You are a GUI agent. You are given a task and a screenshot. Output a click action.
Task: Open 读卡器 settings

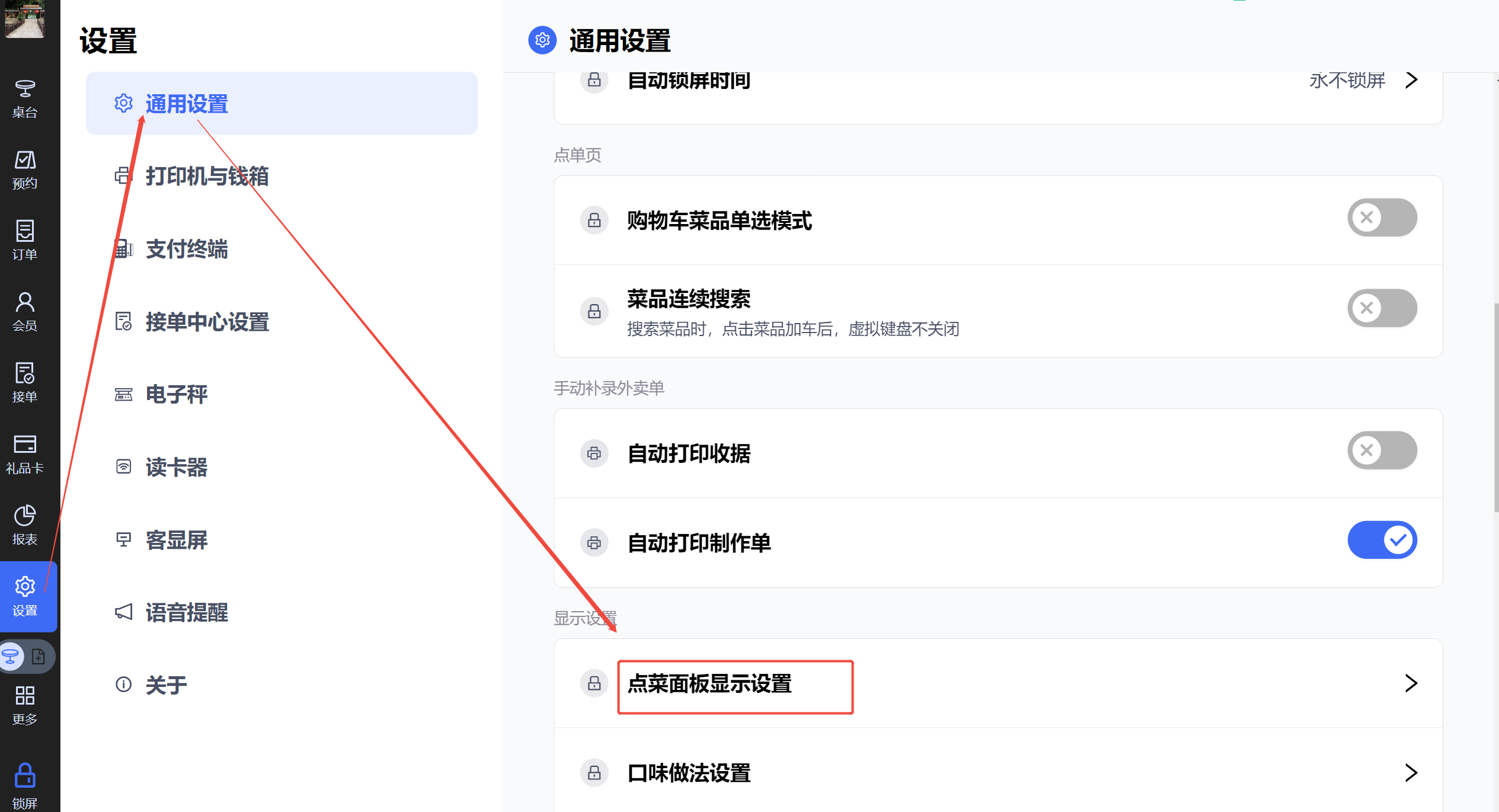coord(282,467)
